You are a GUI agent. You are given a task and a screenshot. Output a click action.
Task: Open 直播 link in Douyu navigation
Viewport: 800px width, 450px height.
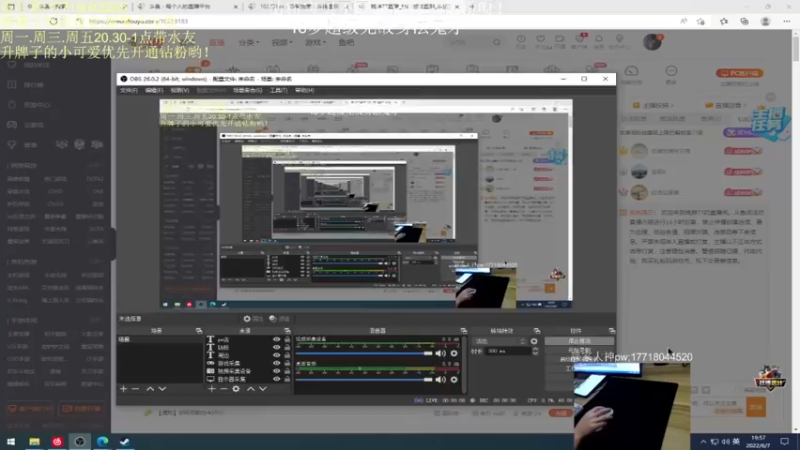tap(217, 42)
